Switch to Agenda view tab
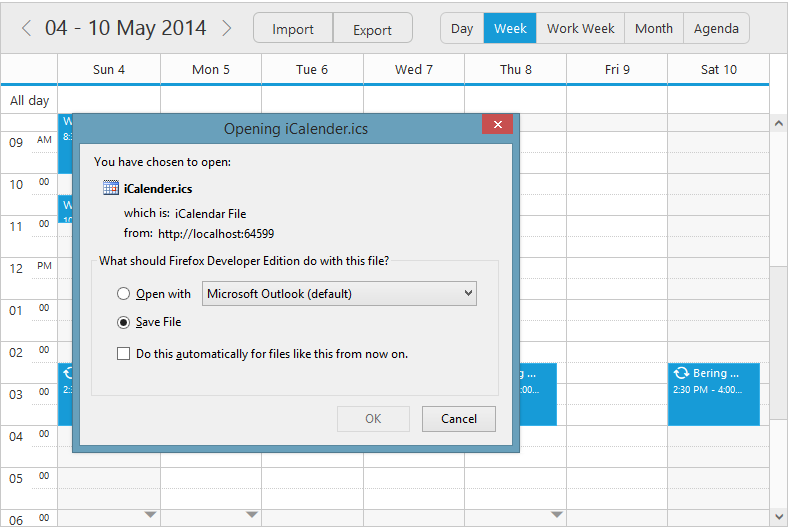Image resolution: width=791 pixels, height=530 pixels. pyautogui.click(x=717, y=28)
